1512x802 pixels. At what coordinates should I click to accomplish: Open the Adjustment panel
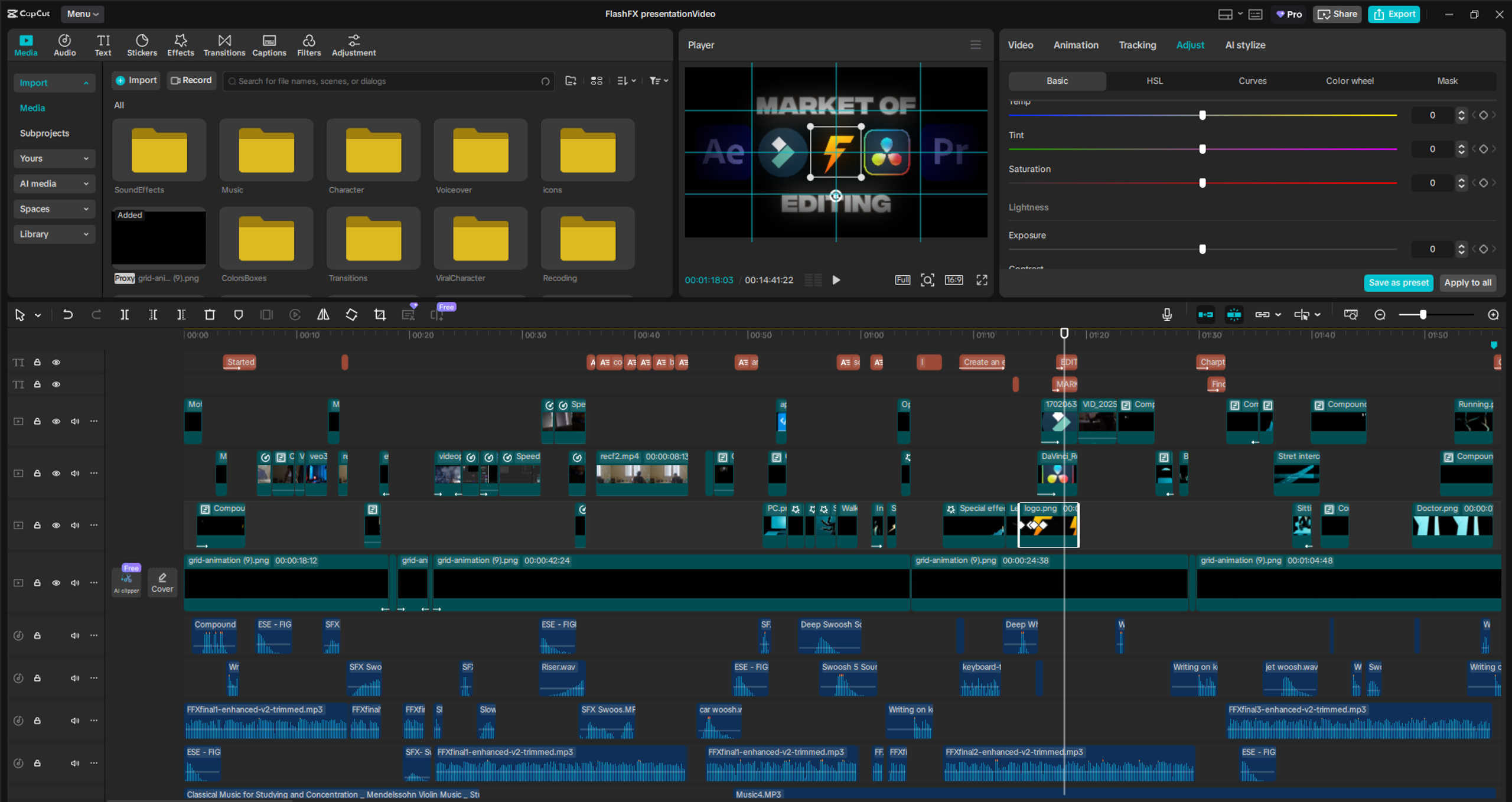[353, 45]
